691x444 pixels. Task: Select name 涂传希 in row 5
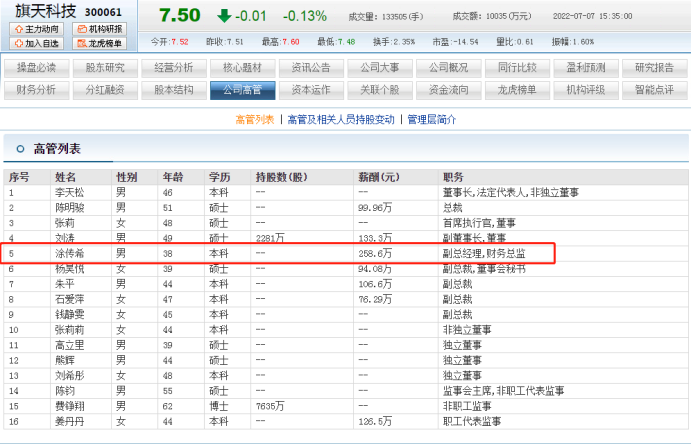[x=70, y=254]
